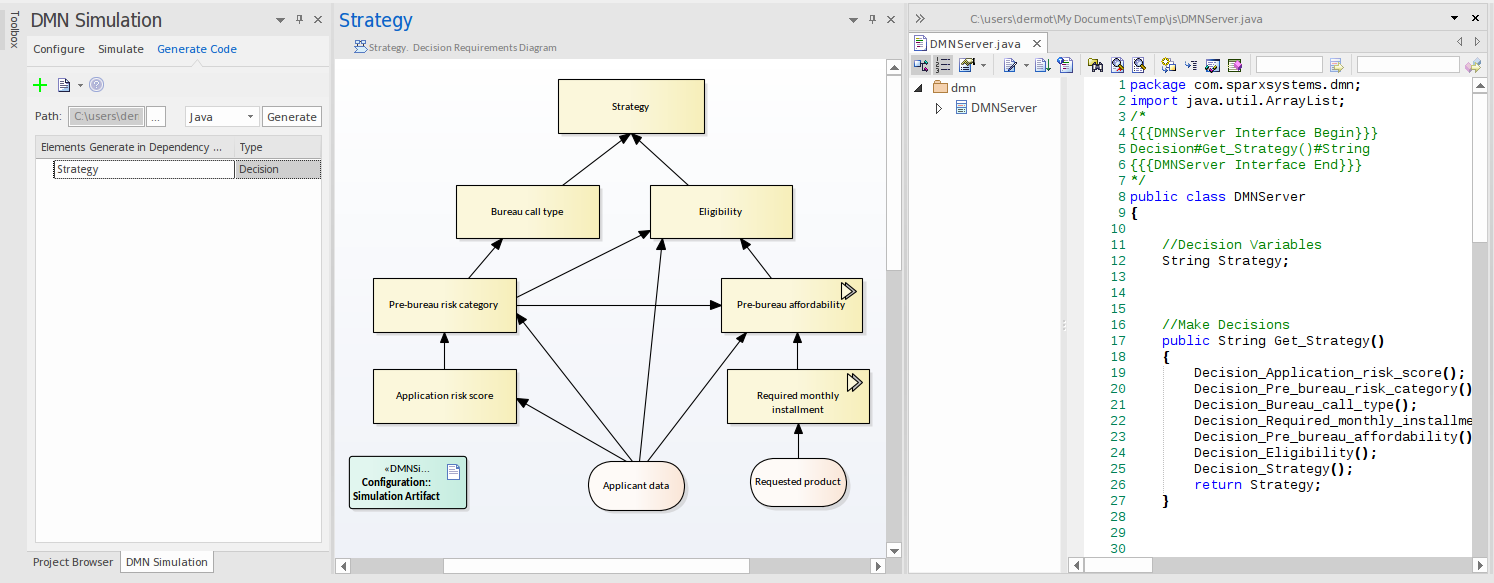
Task: Open the Java language dropdown
Action: (x=222, y=117)
